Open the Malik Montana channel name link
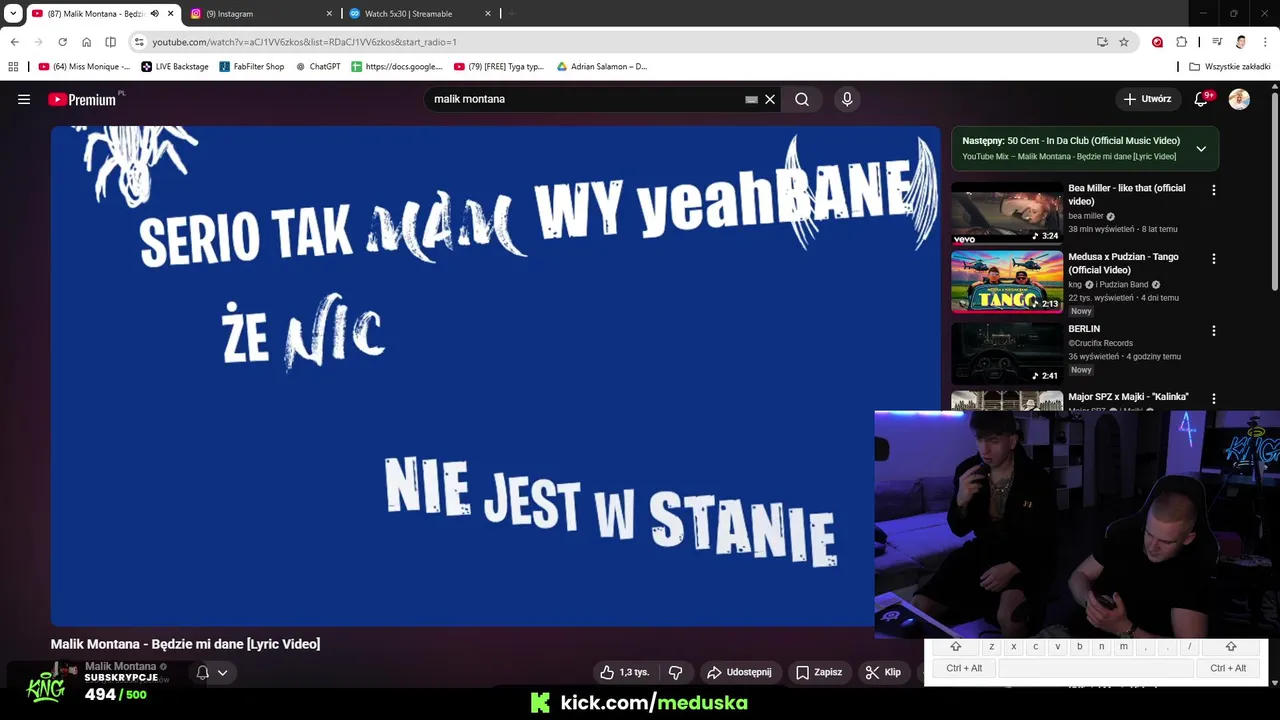The image size is (1280, 720). tap(120, 666)
